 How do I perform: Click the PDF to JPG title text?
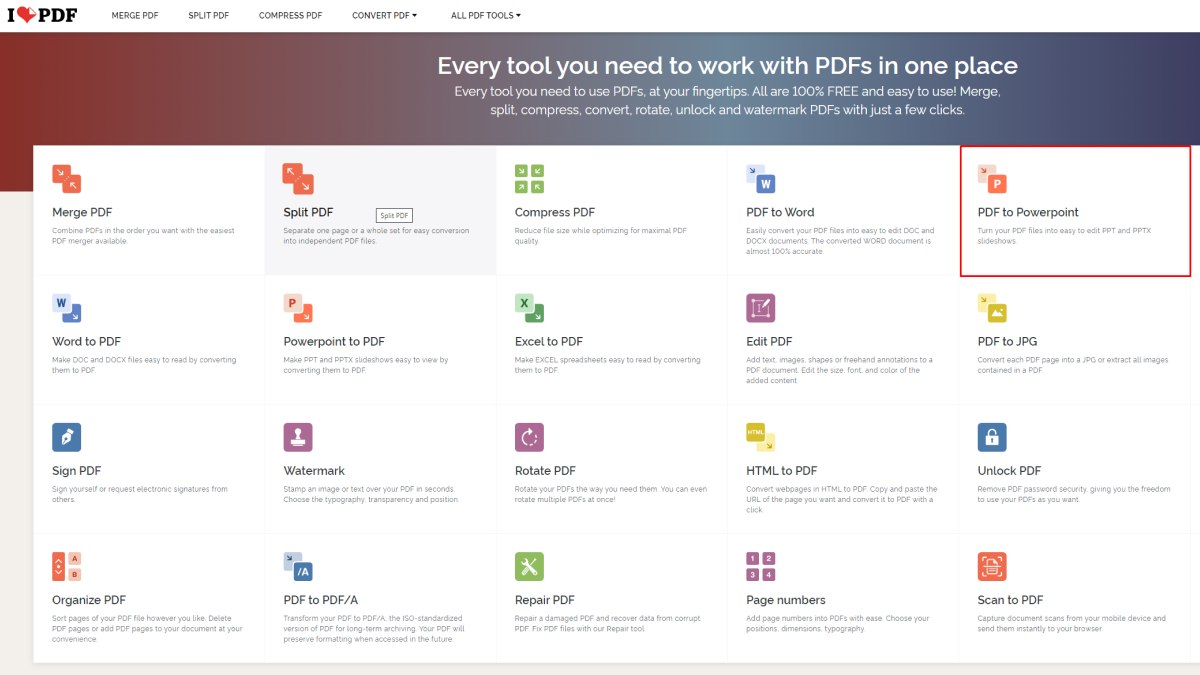point(1007,341)
